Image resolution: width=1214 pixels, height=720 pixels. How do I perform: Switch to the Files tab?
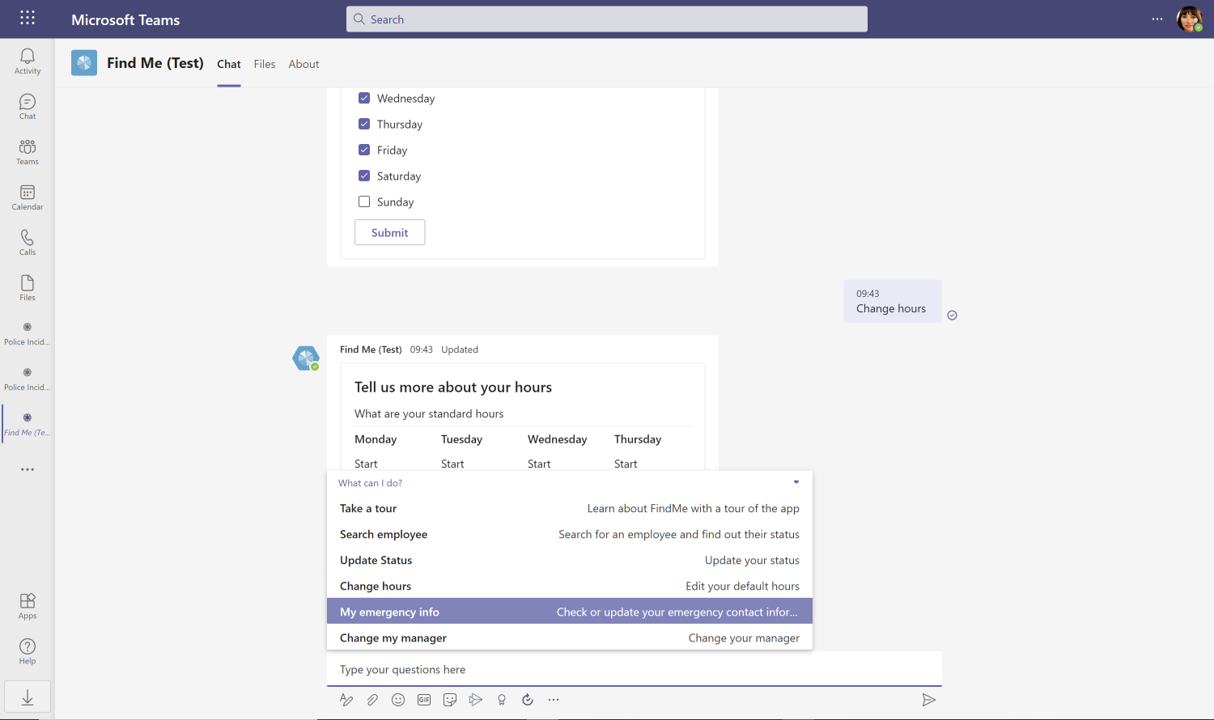(264, 64)
